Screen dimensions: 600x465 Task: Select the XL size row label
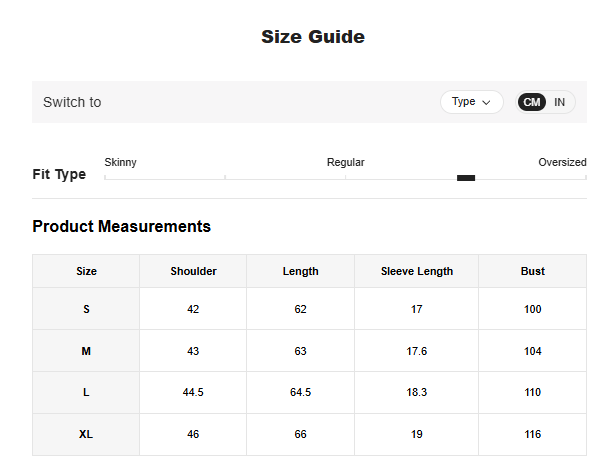pyautogui.click(x=86, y=434)
